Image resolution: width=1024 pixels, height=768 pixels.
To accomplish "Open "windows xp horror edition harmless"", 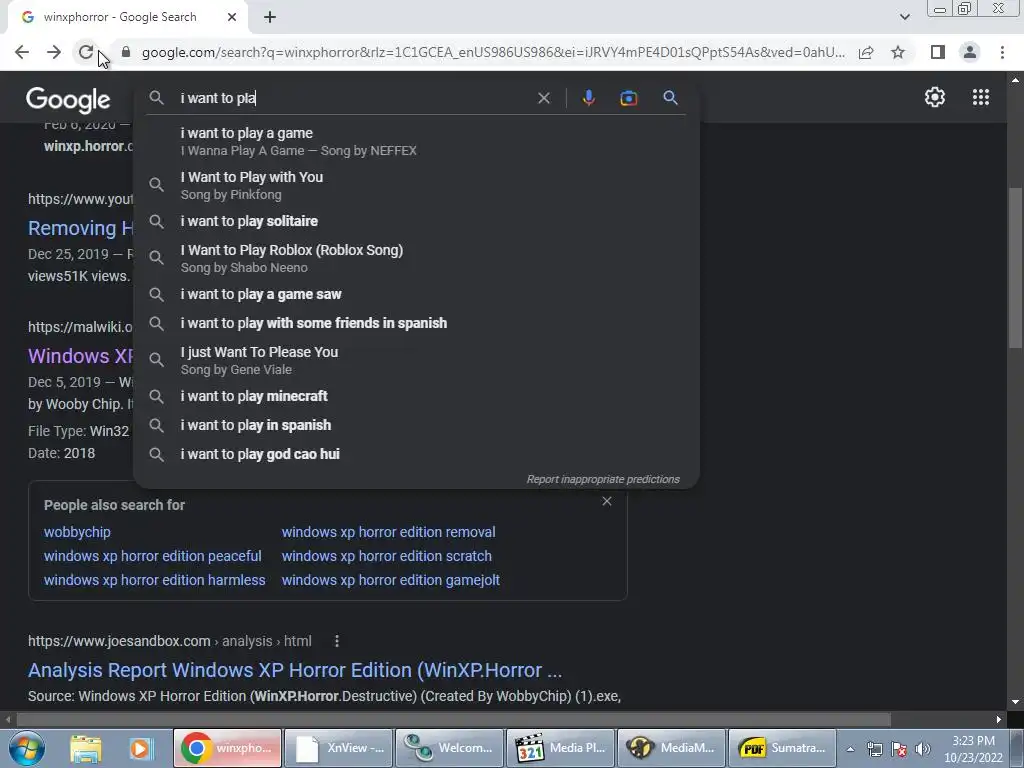I will [155, 580].
